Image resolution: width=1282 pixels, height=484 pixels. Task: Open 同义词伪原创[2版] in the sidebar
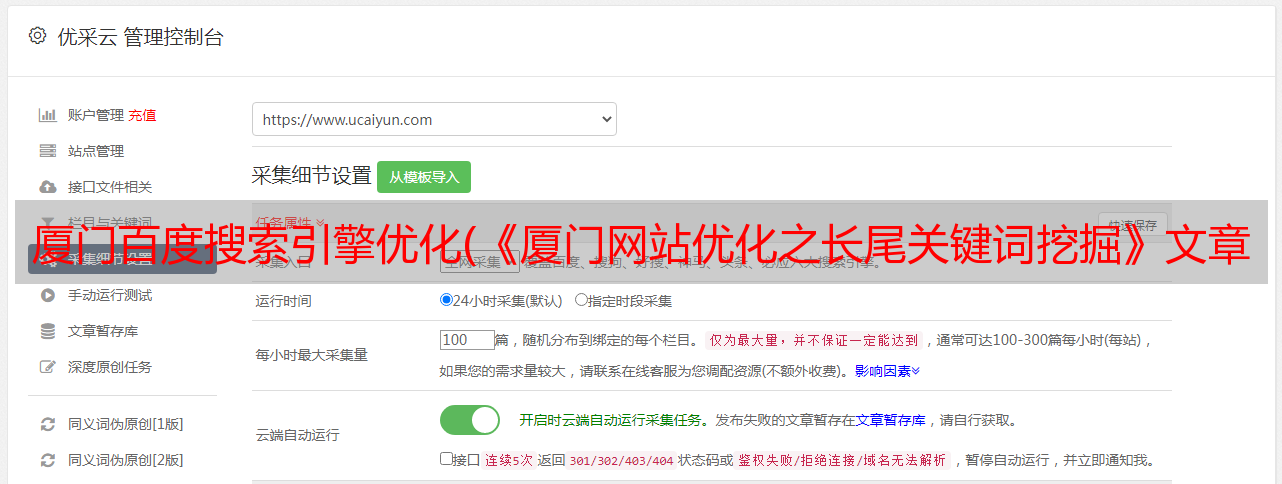[126, 460]
